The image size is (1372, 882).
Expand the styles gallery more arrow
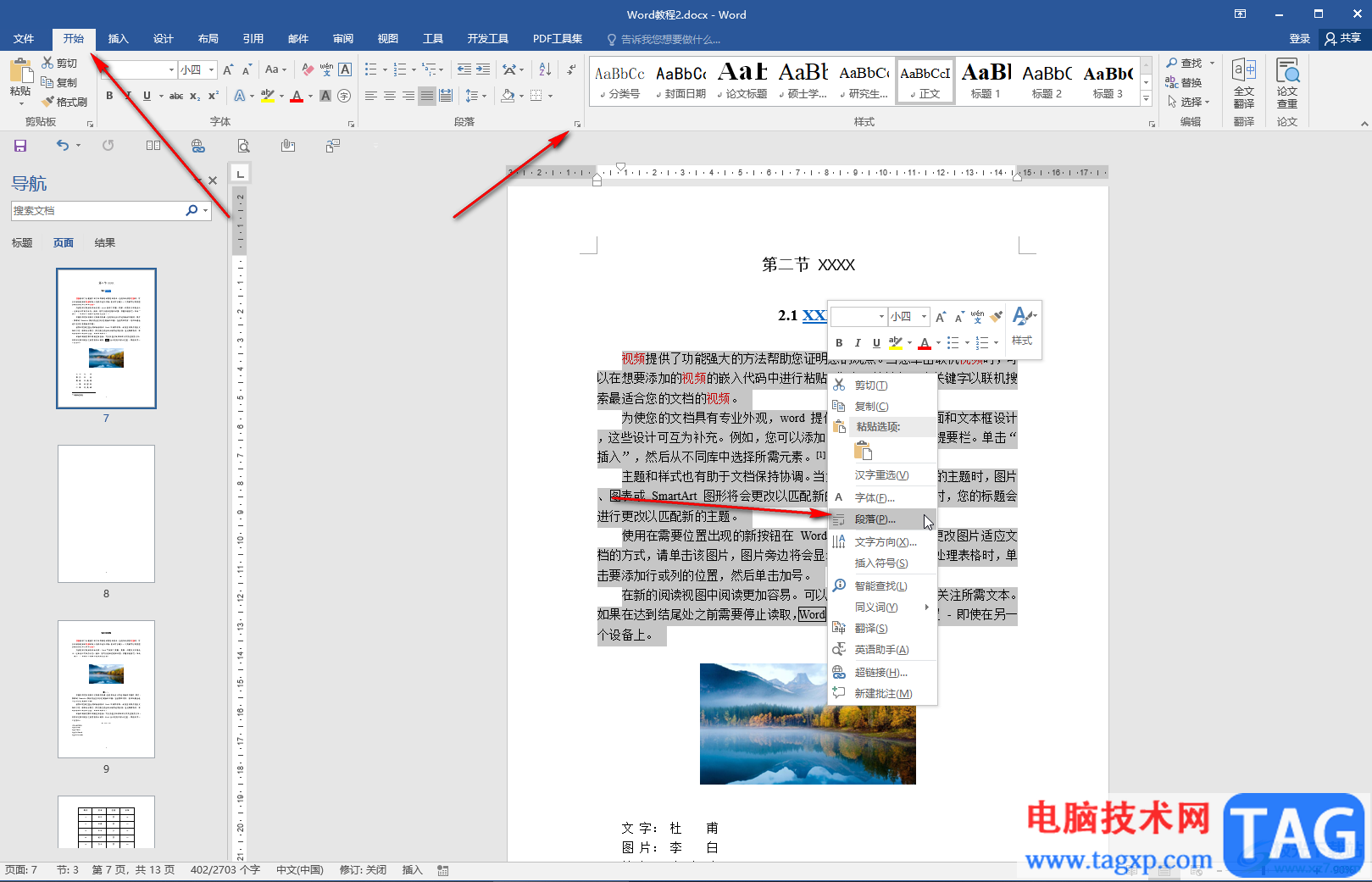coord(1146,99)
